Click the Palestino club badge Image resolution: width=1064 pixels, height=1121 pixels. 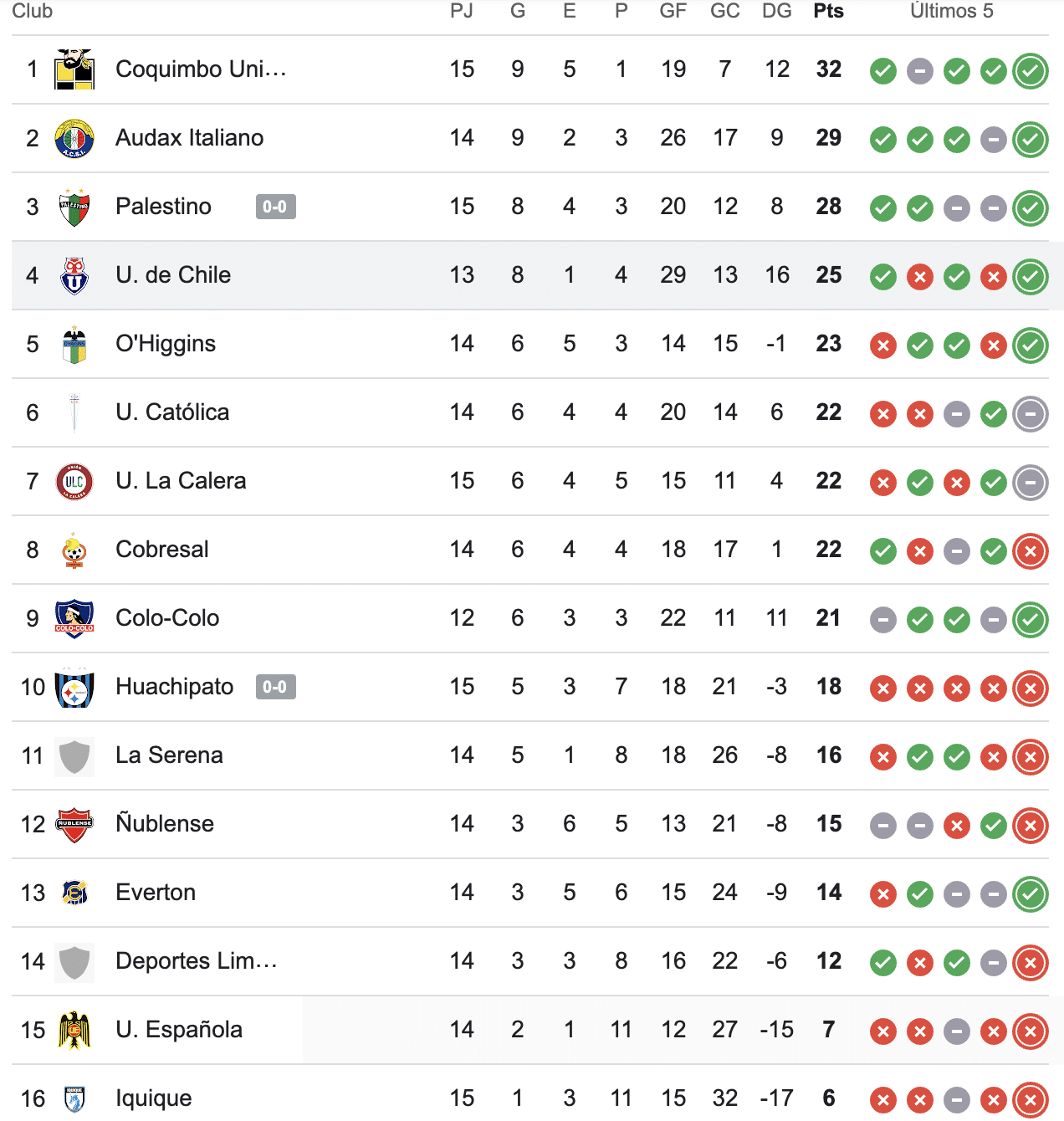click(x=74, y=207)
